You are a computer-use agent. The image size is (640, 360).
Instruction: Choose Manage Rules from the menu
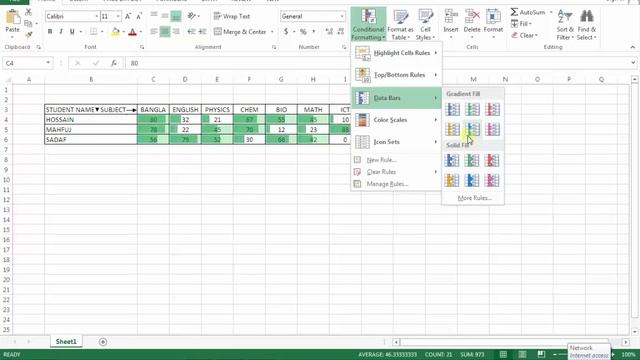coord(396,184)
